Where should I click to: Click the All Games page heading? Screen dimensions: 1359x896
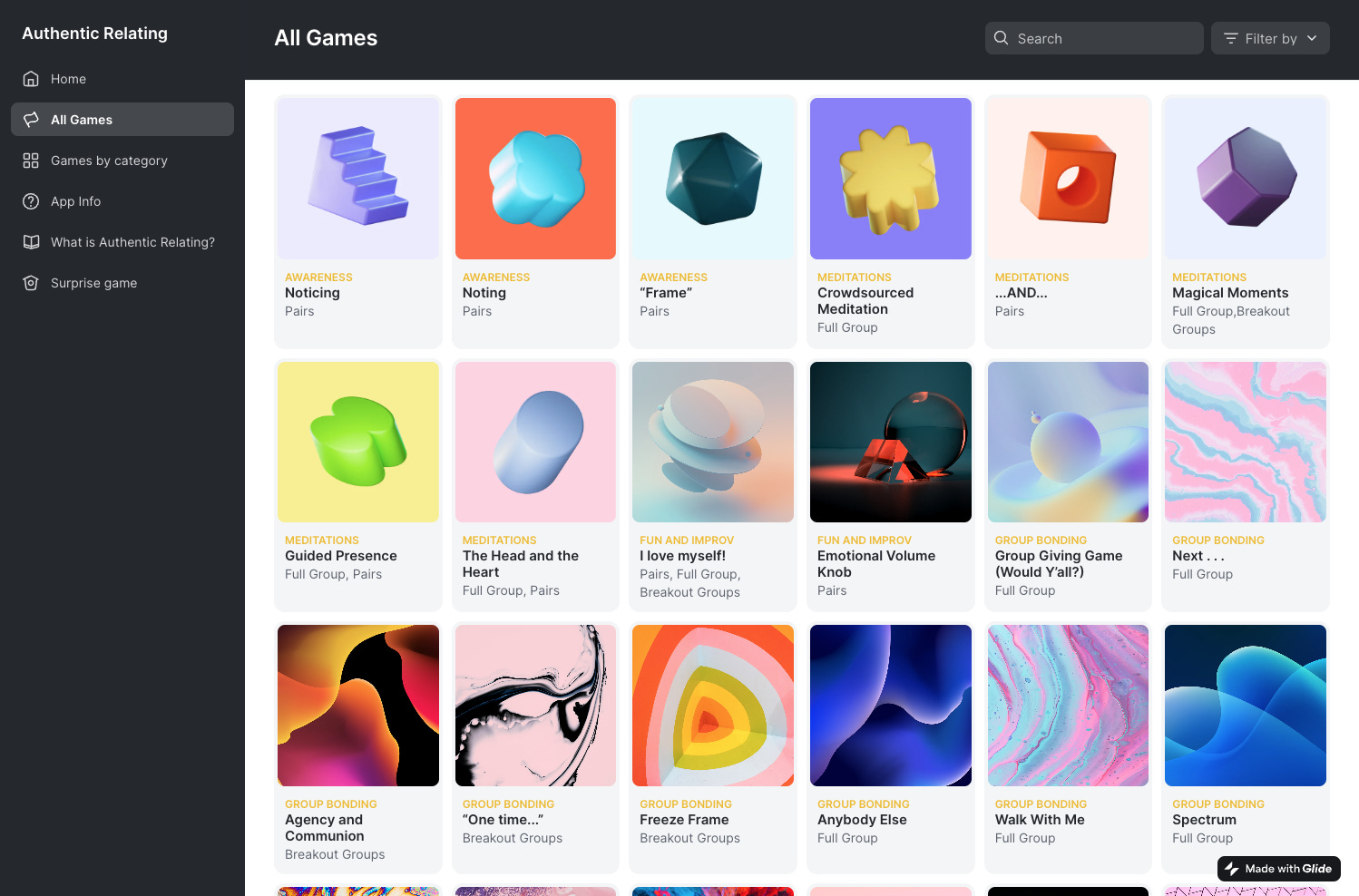point(326,38)
